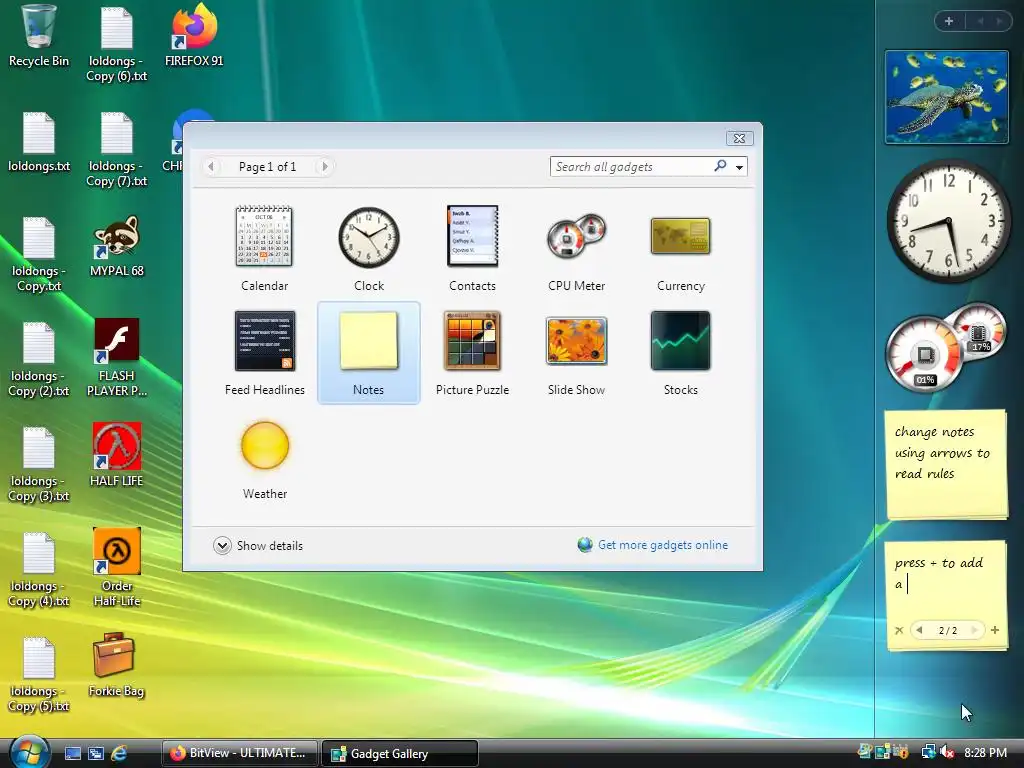Click the network tray icon
Viewport: 1024px width, 768px height.
[928, 752]
